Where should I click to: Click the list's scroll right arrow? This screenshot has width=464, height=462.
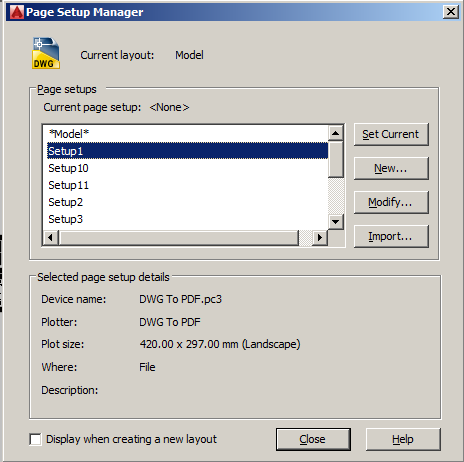(x=320, y=237)
